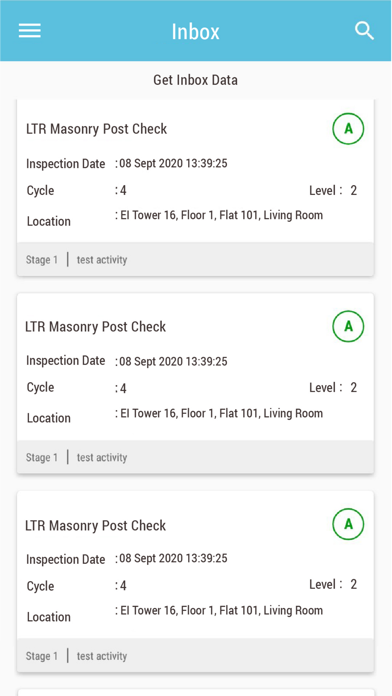Screen dimensions: 392x696
Task: Click the first card's location El Tower 16 text
Action: [x=219, y=216]
